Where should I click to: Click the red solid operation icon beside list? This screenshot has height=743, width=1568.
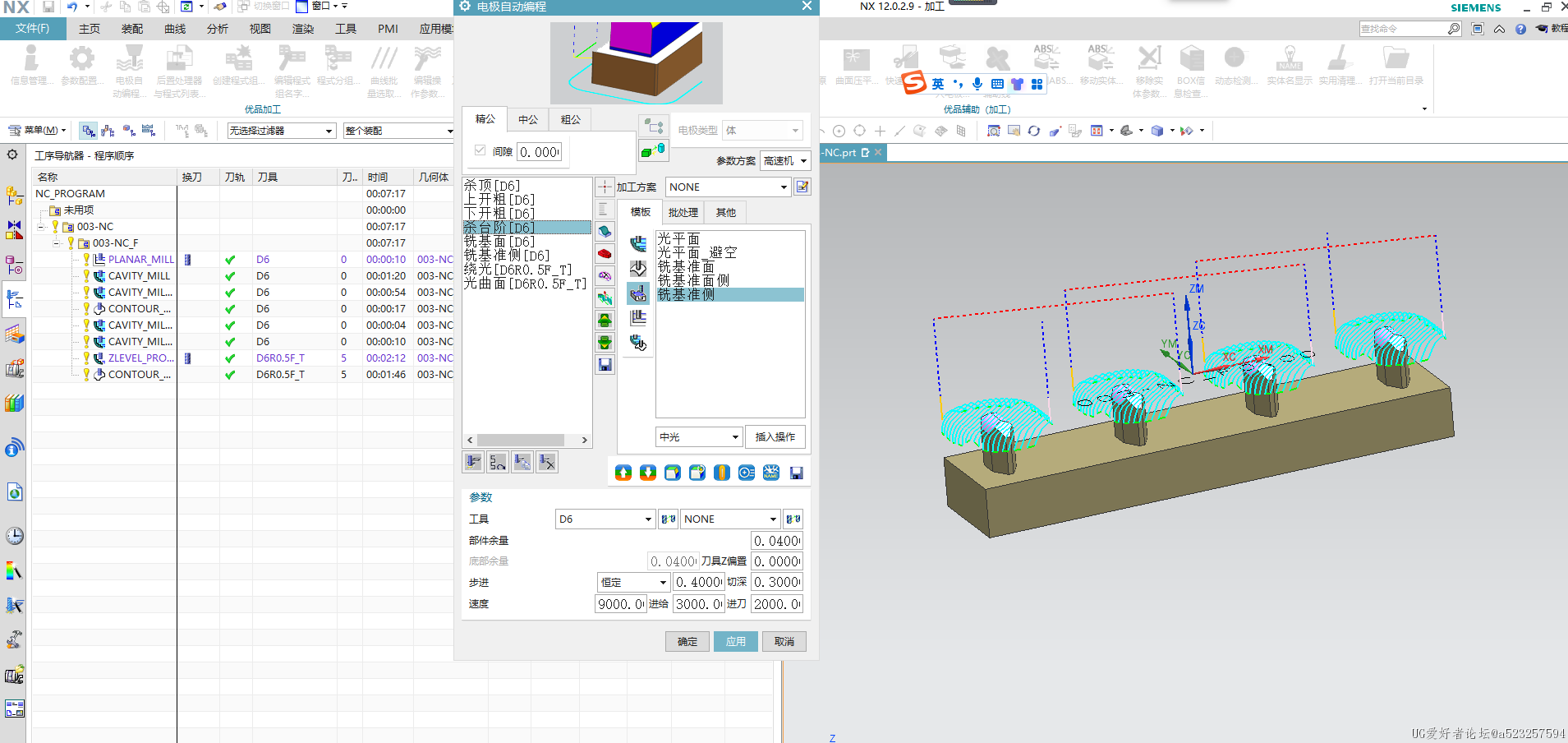(x=605, y=254)
